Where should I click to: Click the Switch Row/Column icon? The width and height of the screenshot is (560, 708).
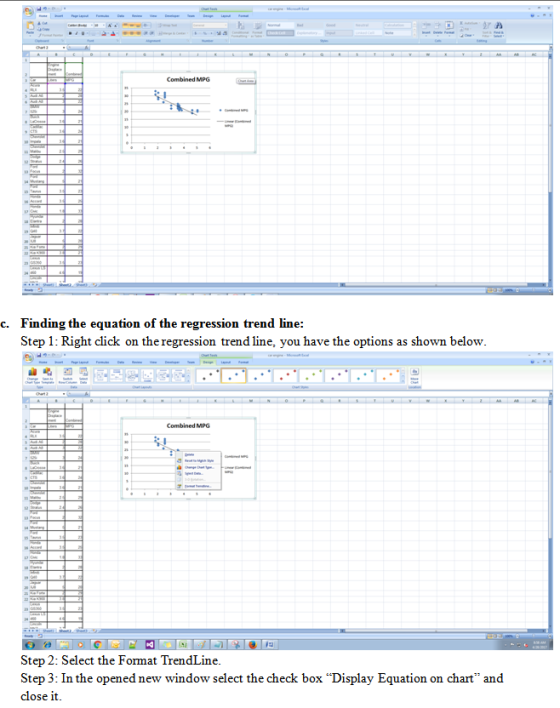(68, 375)
